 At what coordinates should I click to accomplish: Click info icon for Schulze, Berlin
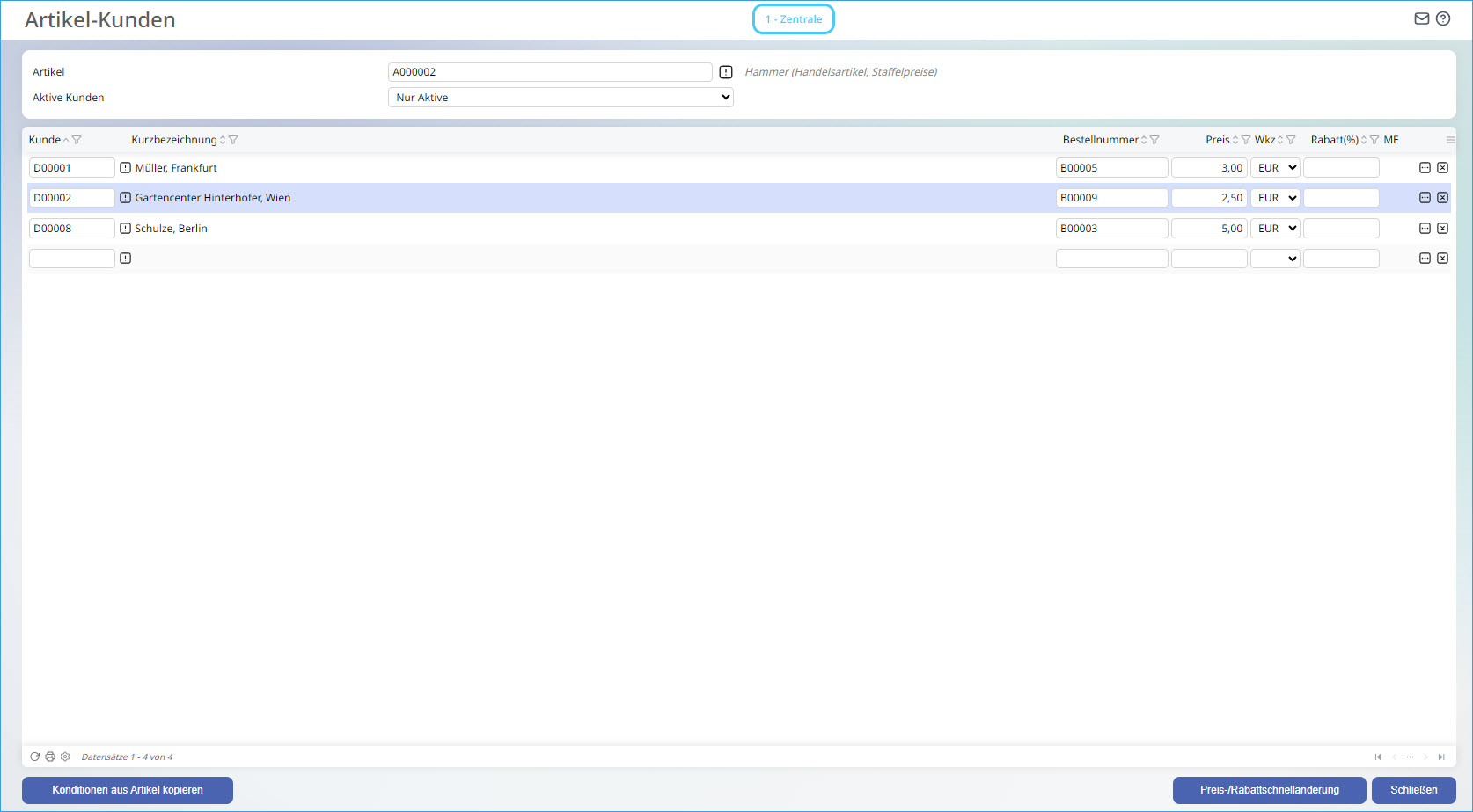125,229
